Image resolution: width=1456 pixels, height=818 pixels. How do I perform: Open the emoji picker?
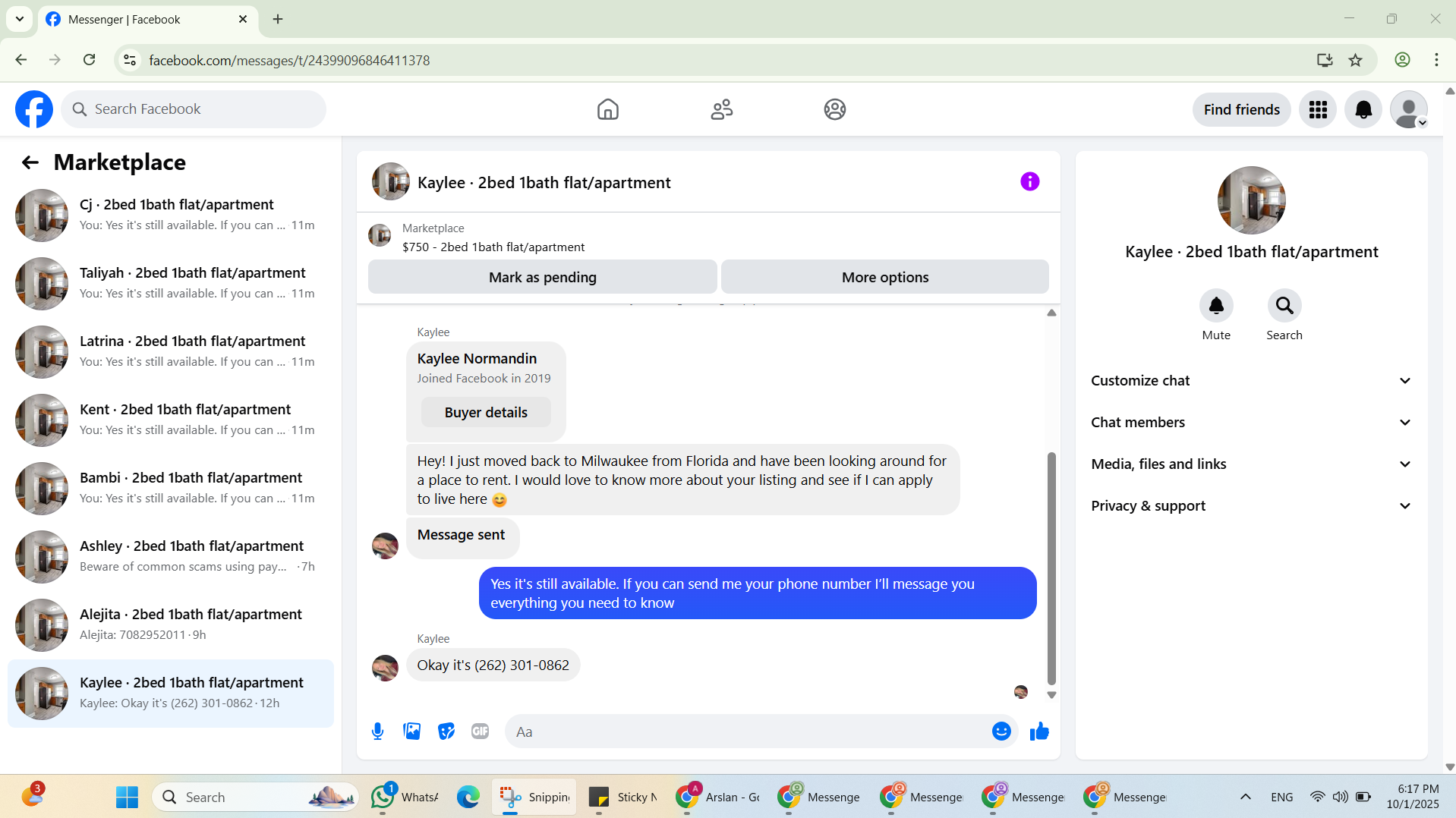[x=1001, y=731]
